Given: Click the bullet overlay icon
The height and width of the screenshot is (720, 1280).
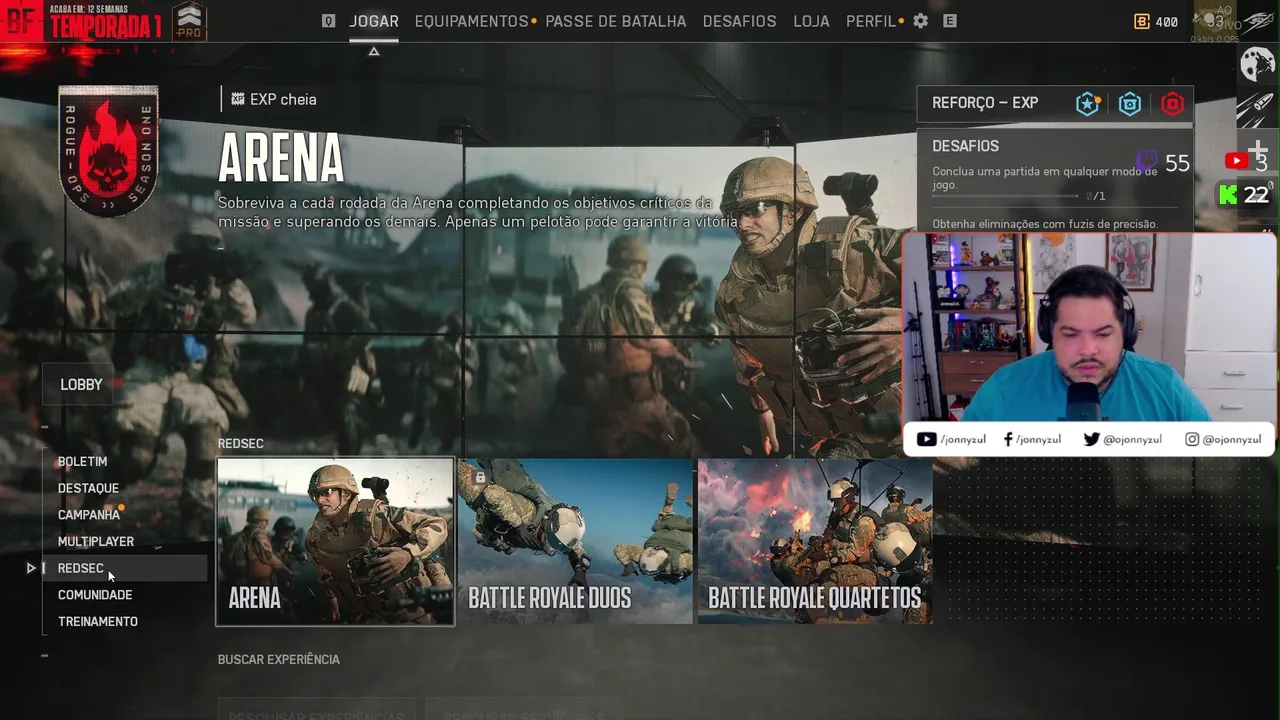Looking at the screenshot, I should [1258, 106].
